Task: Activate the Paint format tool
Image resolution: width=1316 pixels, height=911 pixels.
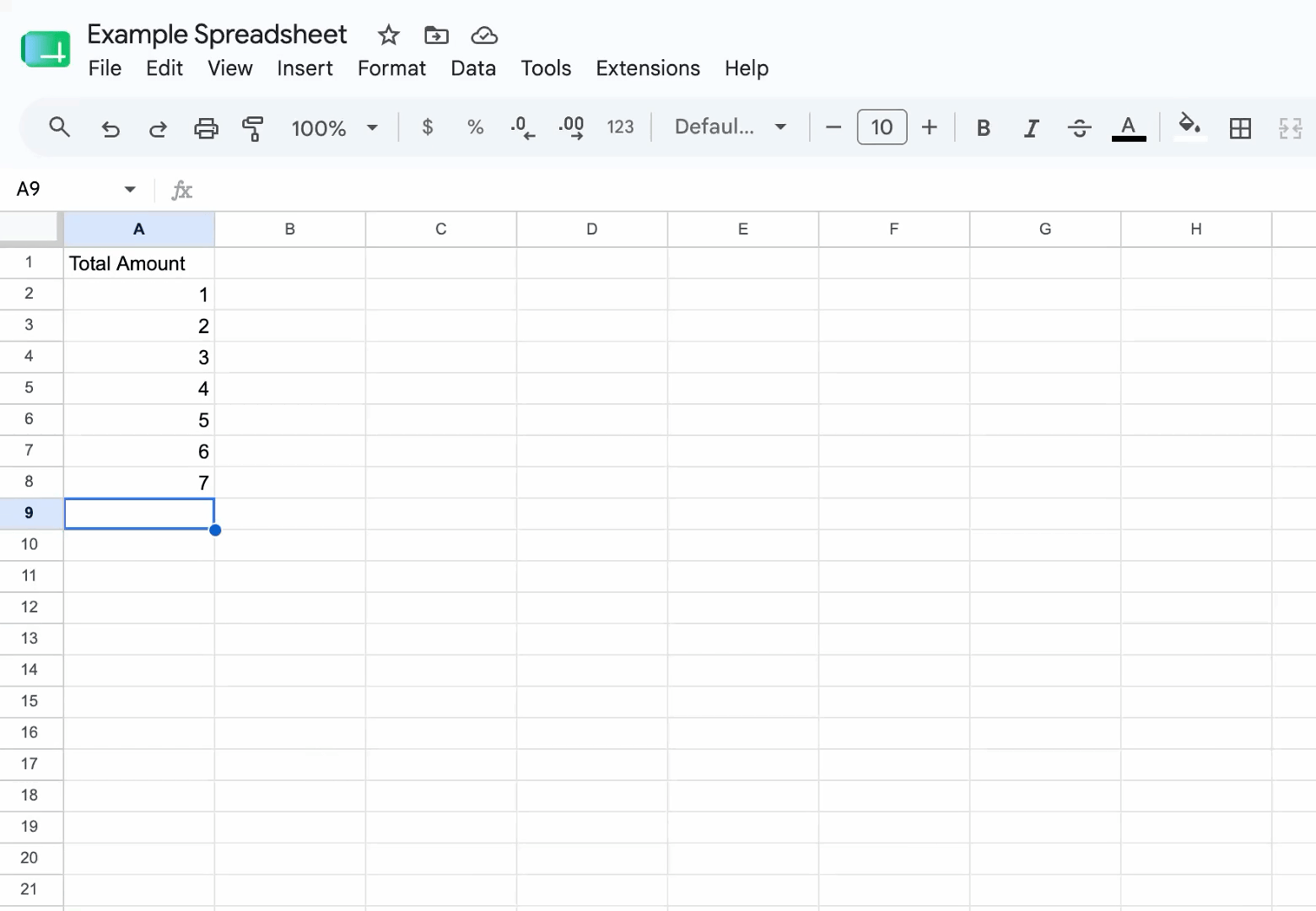Action: click(x=252, y=128)
